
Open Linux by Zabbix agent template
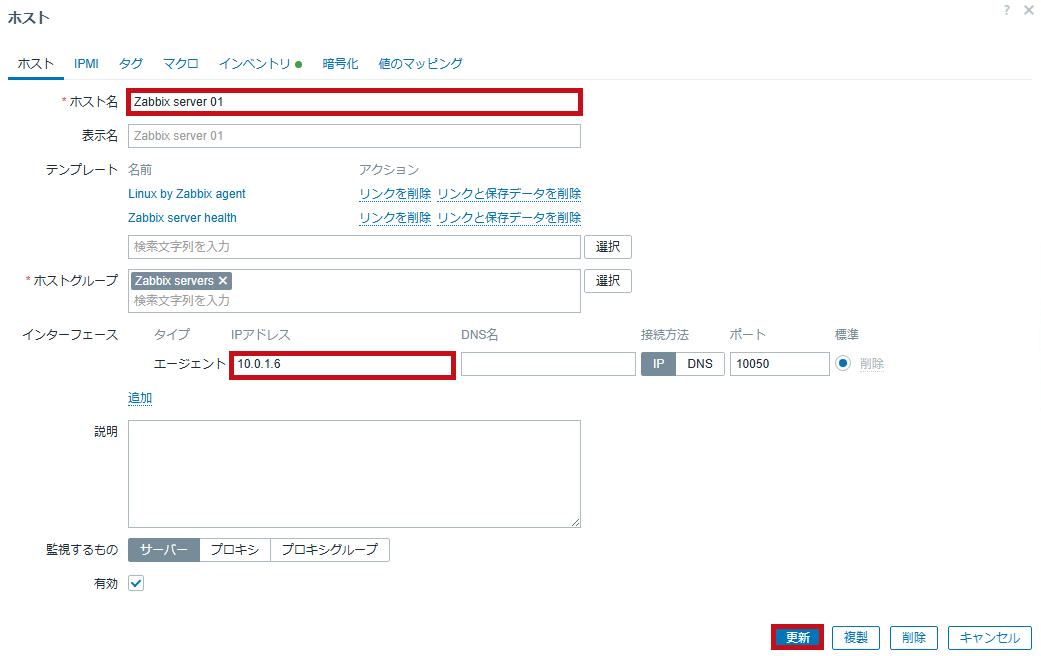coord(187,194)
